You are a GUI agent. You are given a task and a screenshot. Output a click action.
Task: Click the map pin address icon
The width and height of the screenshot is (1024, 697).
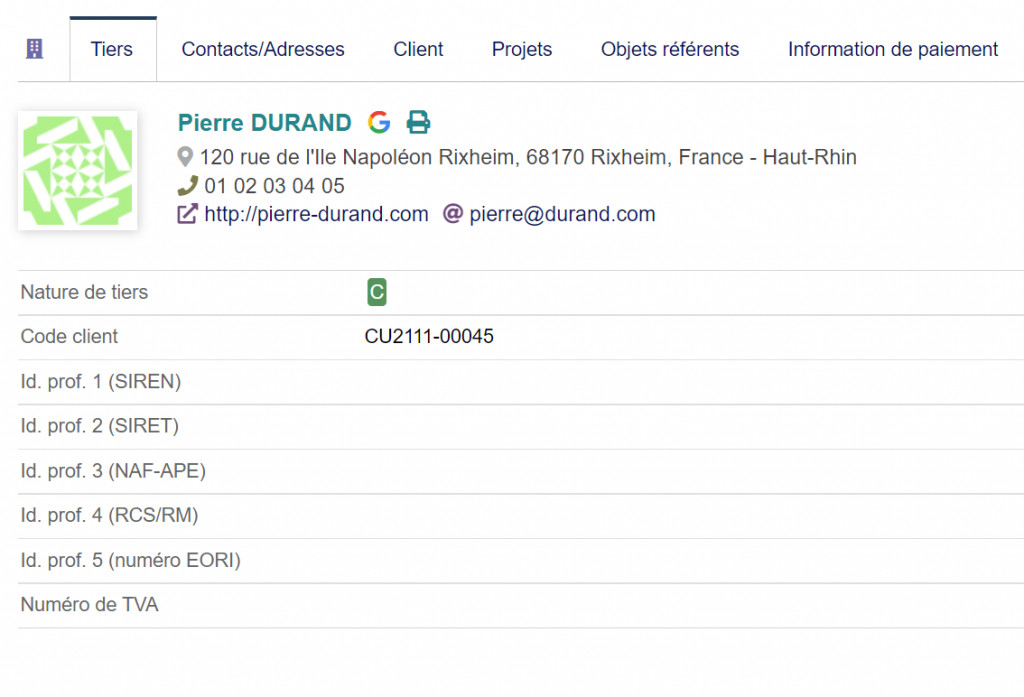point(185,157)
